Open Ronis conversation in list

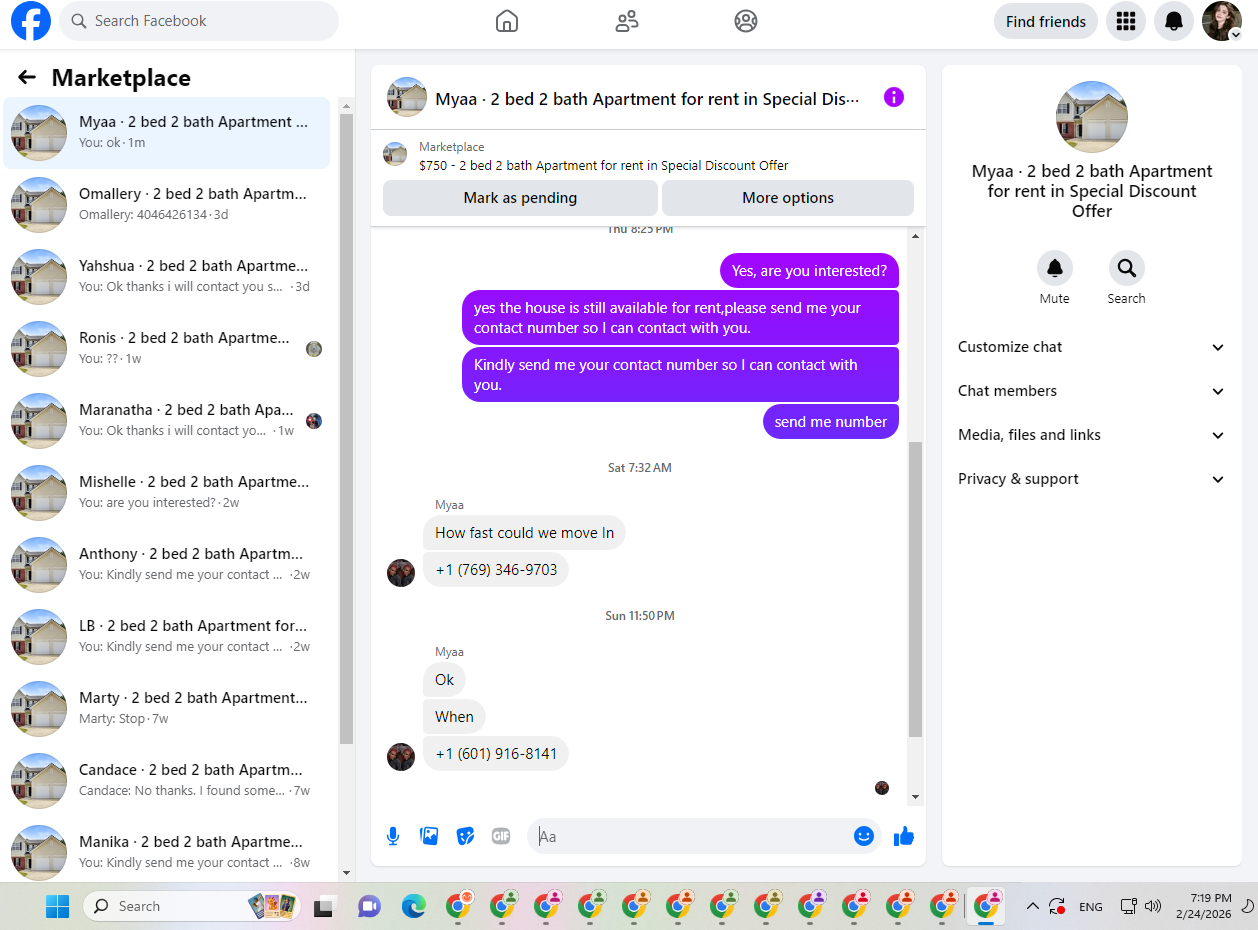pos(167,349)
